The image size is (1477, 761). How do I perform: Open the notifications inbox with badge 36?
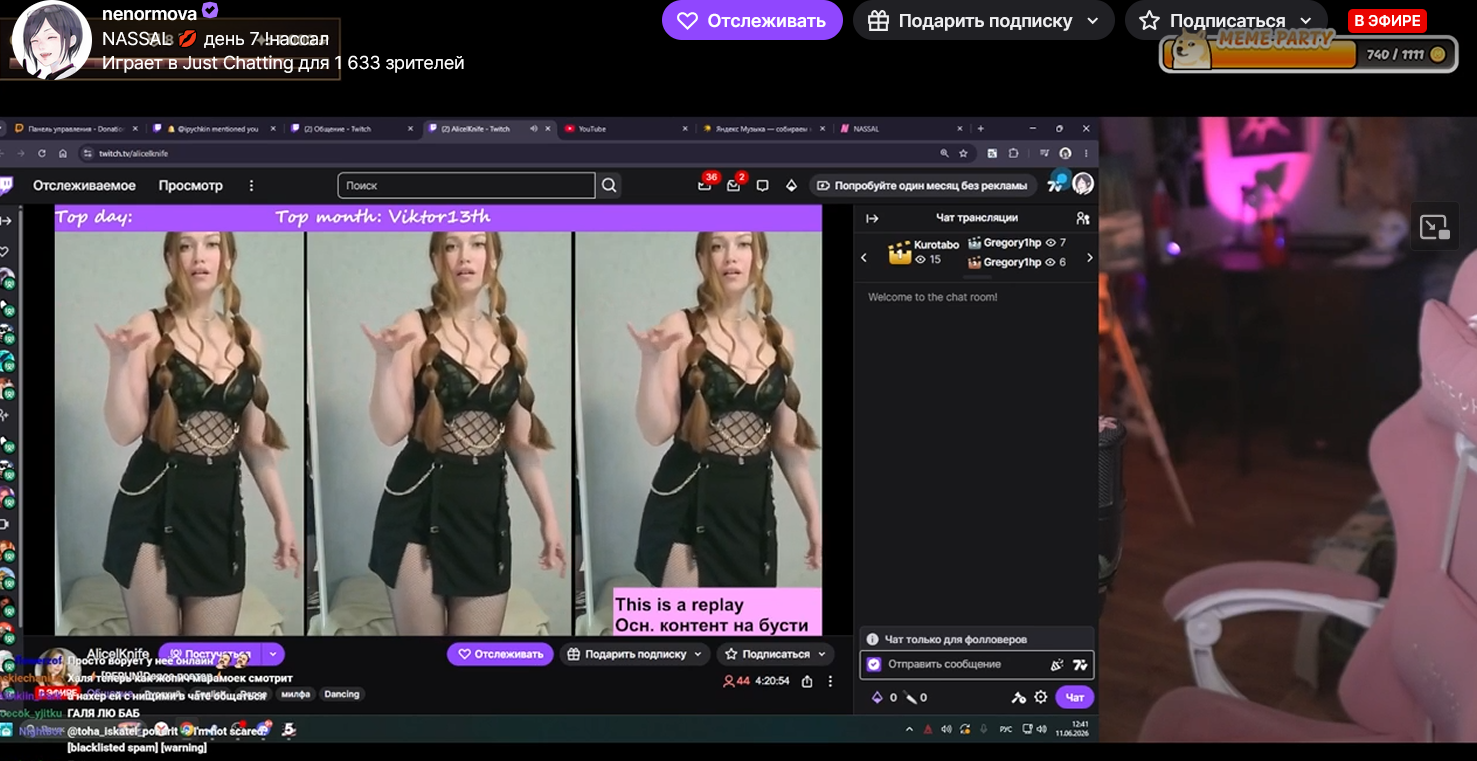[x=705, y=185]
